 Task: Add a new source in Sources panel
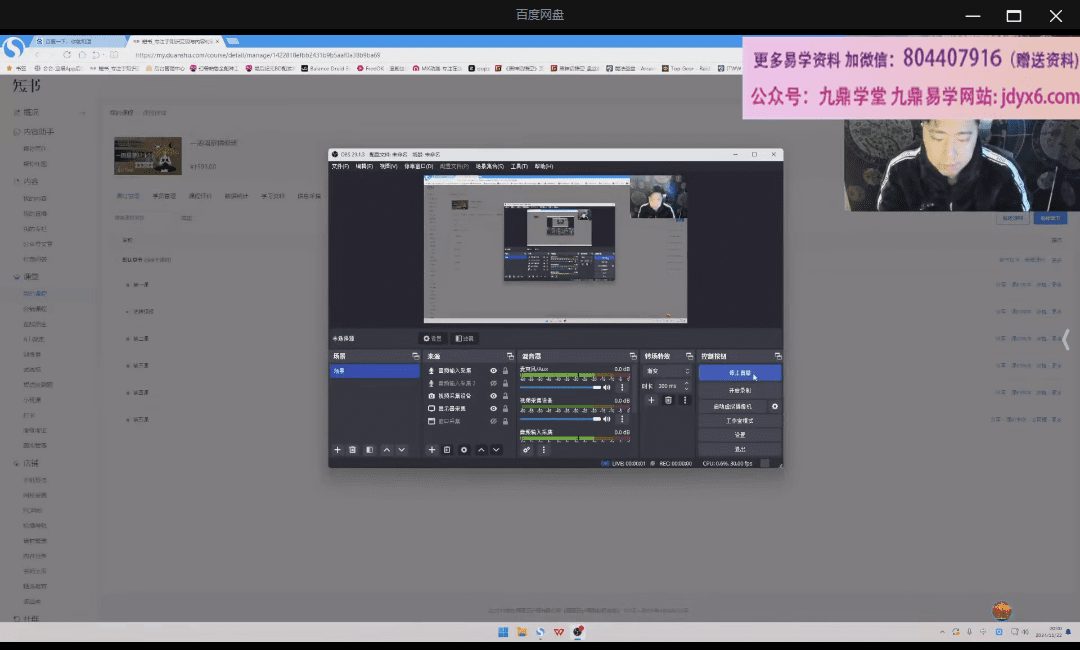pyautogui.click(x=432, y=450)
